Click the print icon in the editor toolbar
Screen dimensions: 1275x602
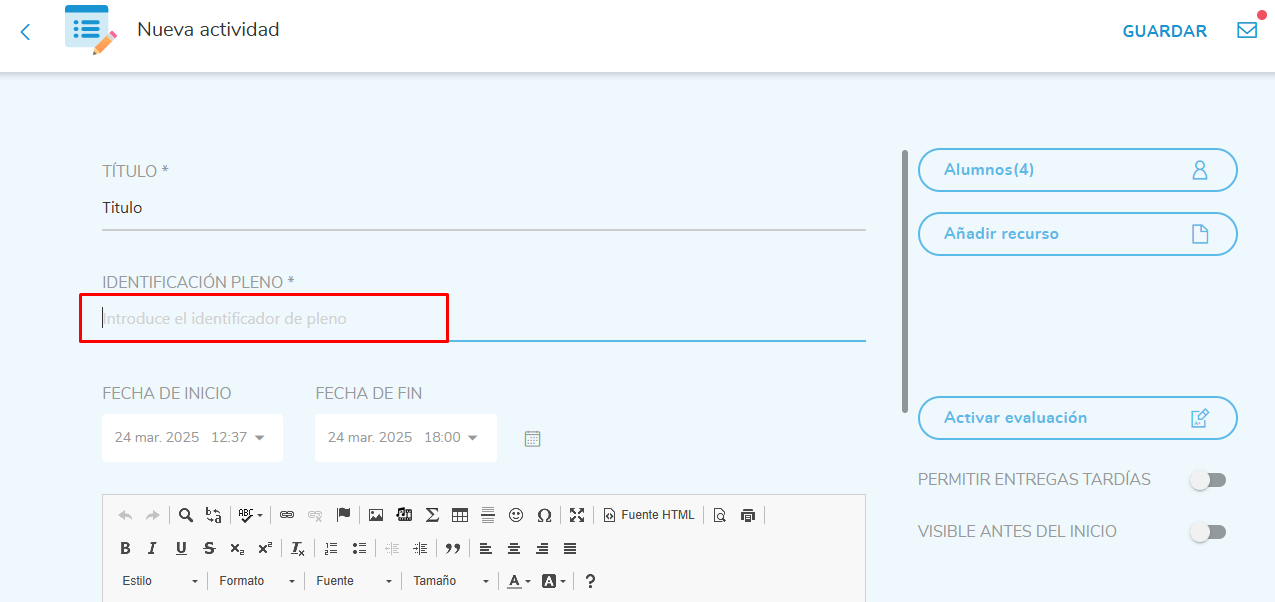tap(748, 515)
